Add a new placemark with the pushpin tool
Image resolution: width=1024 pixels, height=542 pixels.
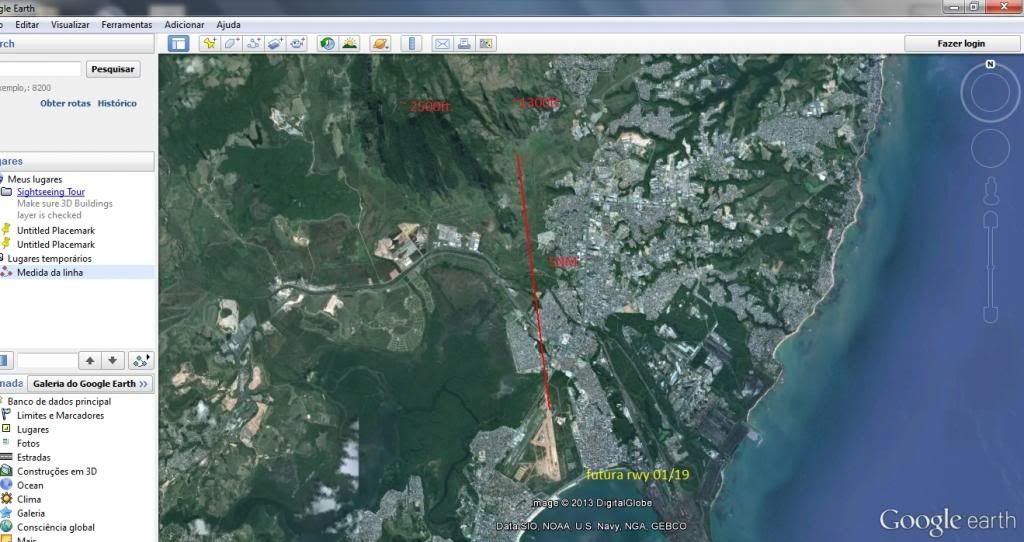[210, 44]
